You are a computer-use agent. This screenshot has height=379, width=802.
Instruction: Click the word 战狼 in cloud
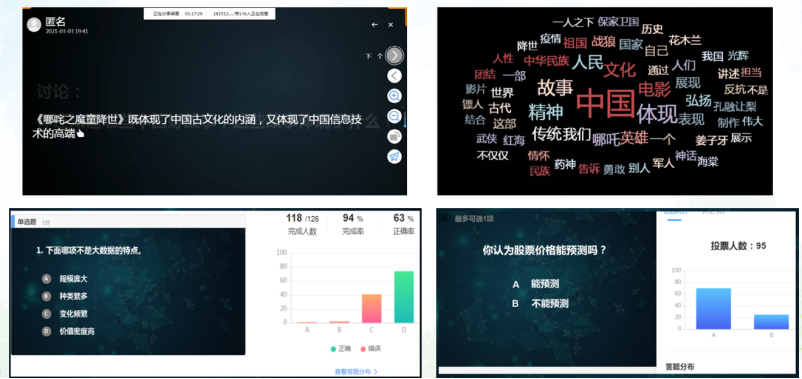[x=604, y=42]
